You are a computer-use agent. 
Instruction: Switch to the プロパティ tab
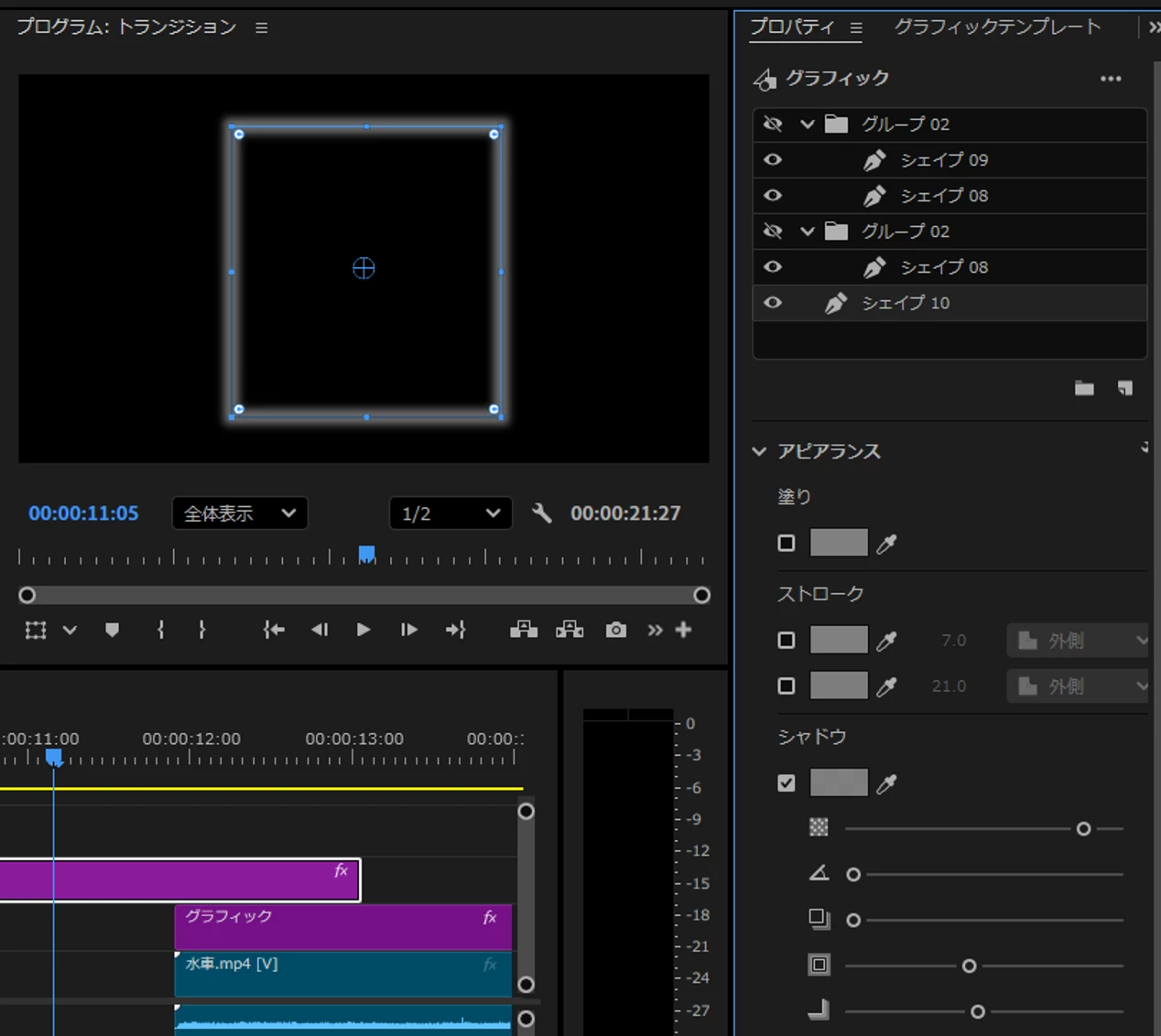click(x=792, y=27)
